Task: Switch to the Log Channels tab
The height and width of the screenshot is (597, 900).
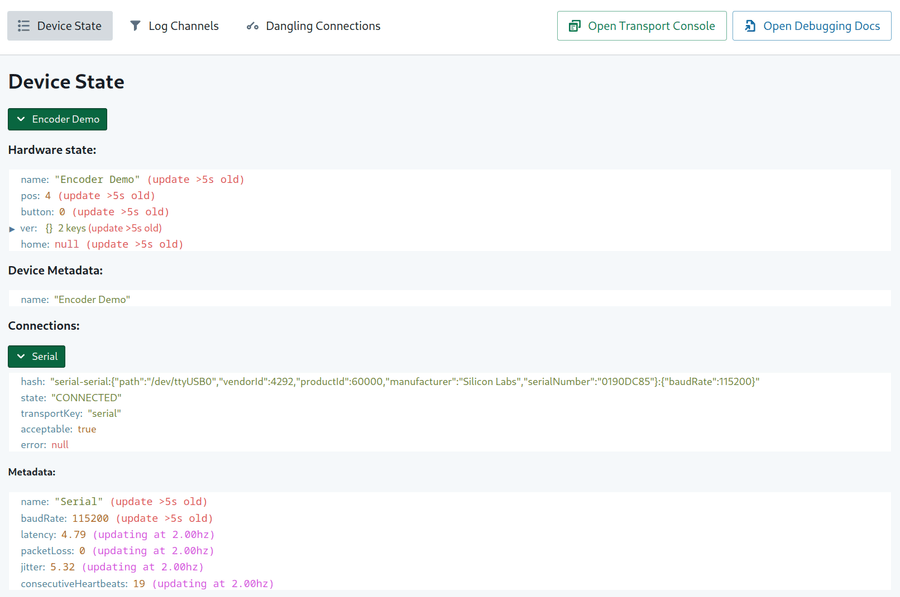Action: 174,26
